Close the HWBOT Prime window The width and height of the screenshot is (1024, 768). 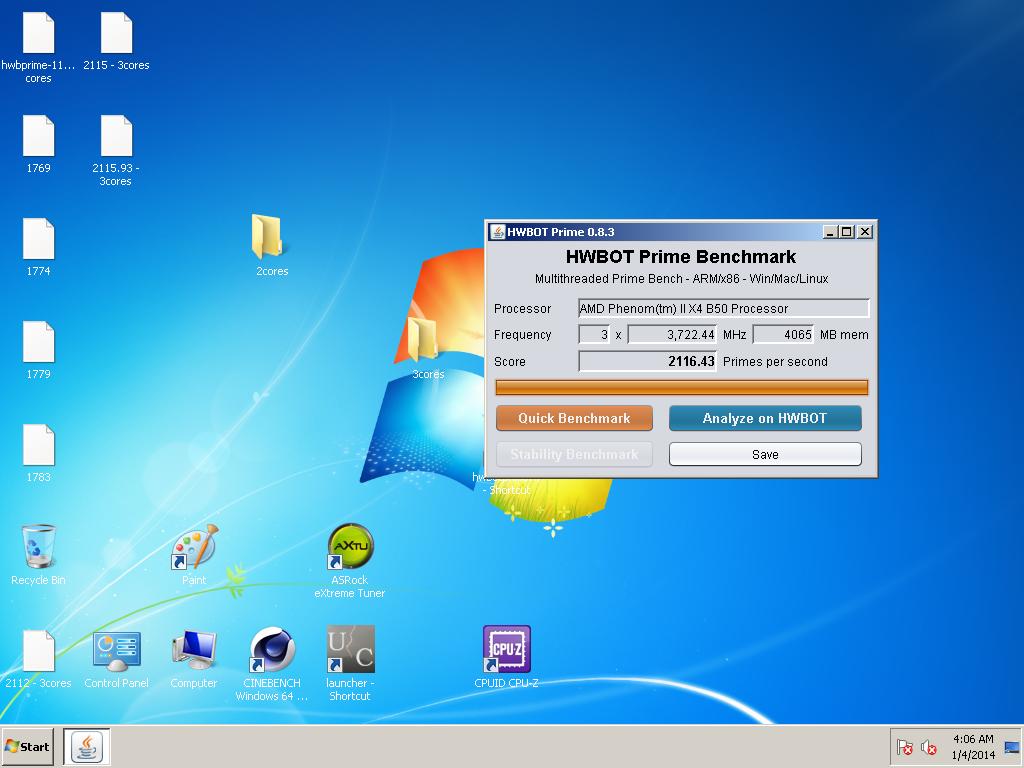tap(865, 232)
